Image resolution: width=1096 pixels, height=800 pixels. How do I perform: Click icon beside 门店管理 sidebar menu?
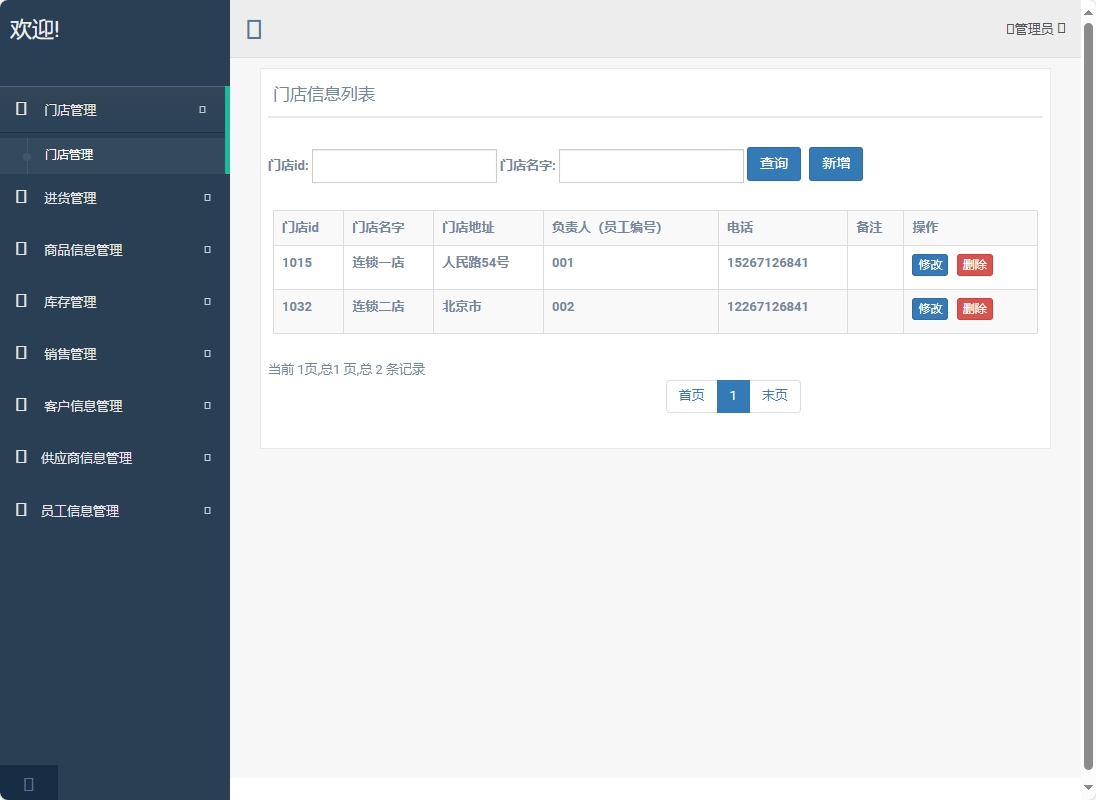click(x=22, y=108)
